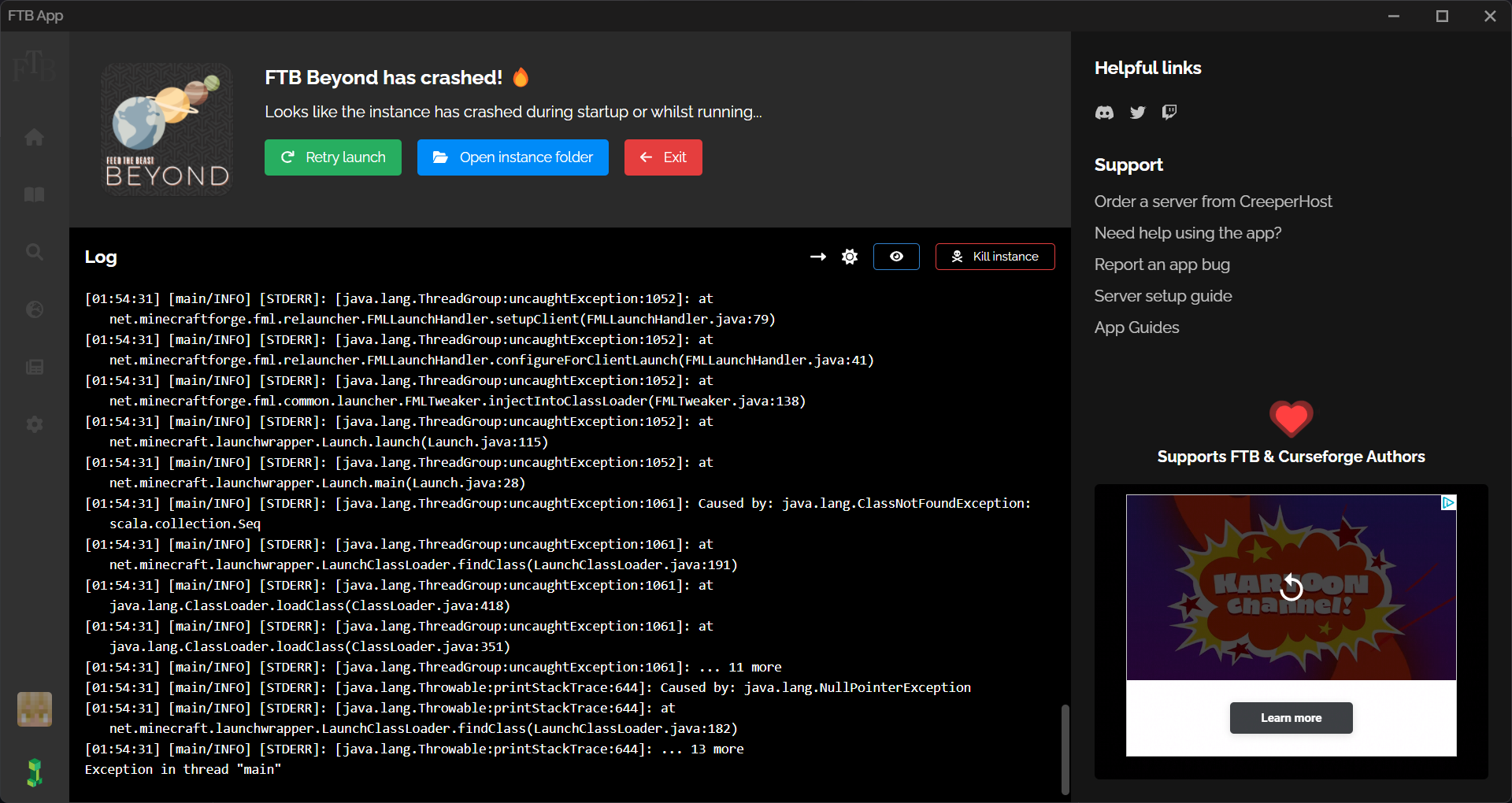The height and width of the screenshot is (803, 1512).
Task: Open Order a server from CreeperHost link
Action: 1213,202
